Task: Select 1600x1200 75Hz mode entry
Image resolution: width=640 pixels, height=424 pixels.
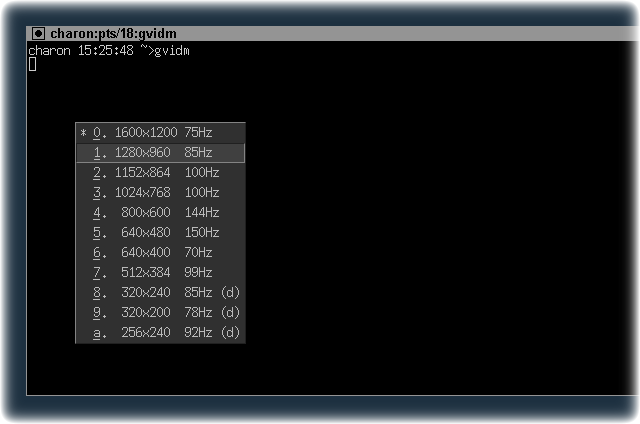Action: (x=160, y=133)
